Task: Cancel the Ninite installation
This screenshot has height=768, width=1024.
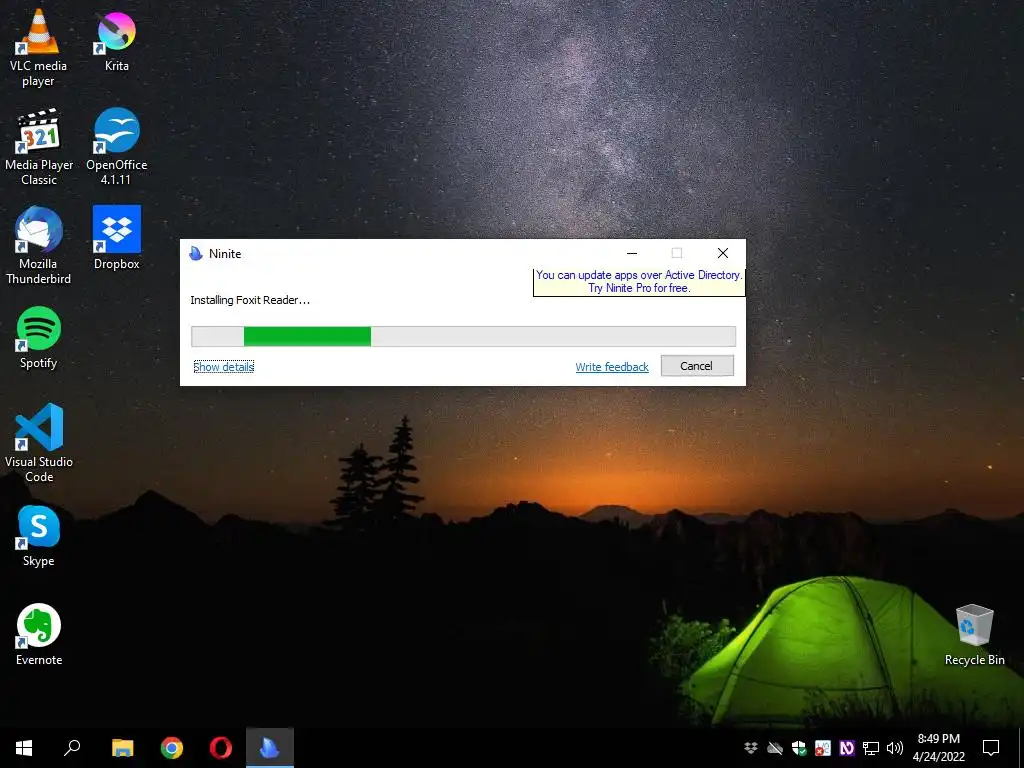Action: pos(697,366)
